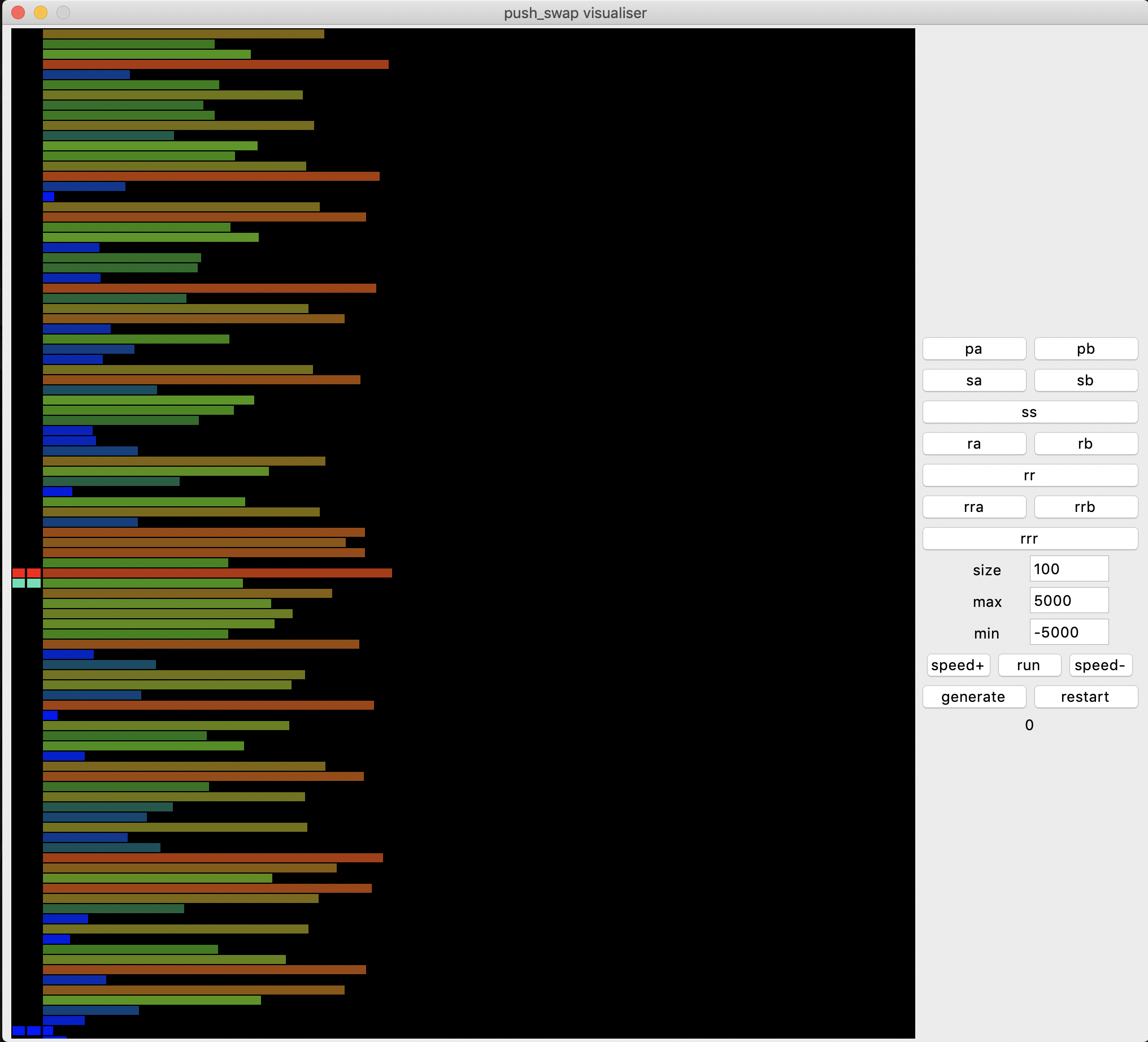Viewport: 1148px width, 1042px height.
Task: Restart the visualisation
Action: 1085,697
